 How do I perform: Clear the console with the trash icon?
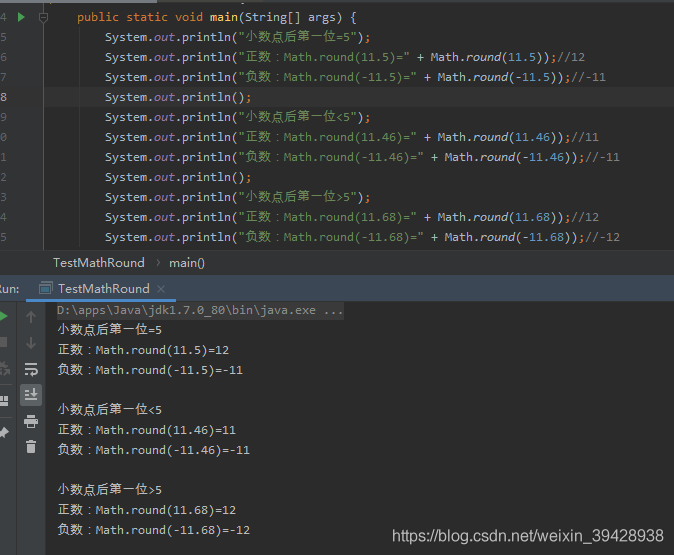31,447
